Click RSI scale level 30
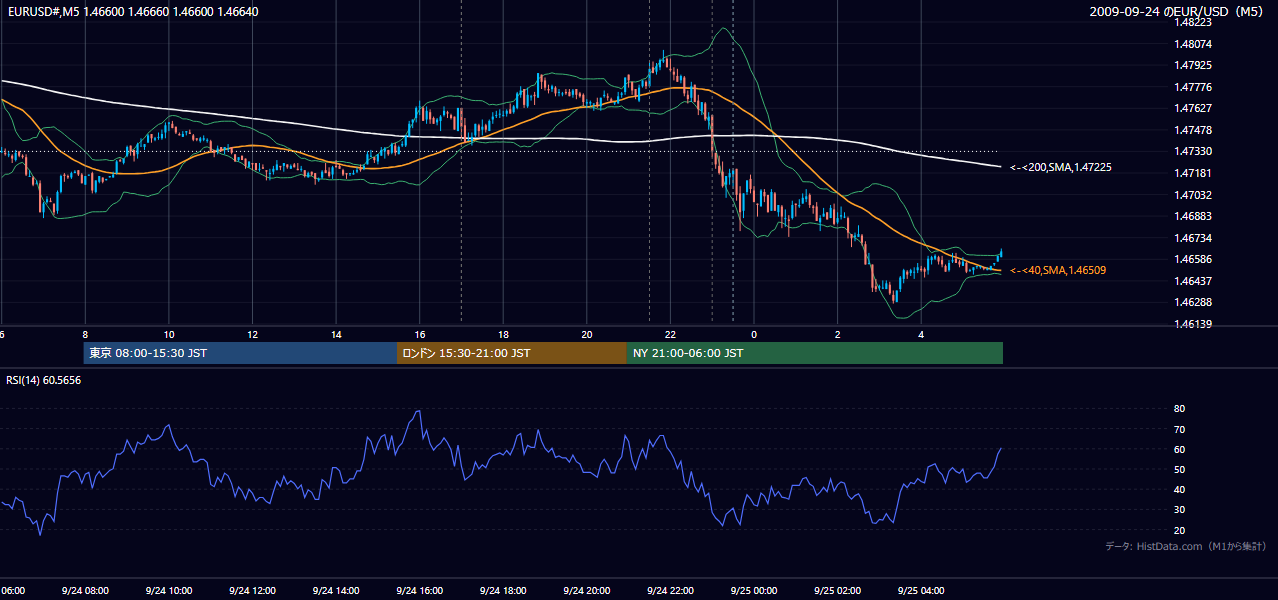1278x600 pixels. [1179, 510]
